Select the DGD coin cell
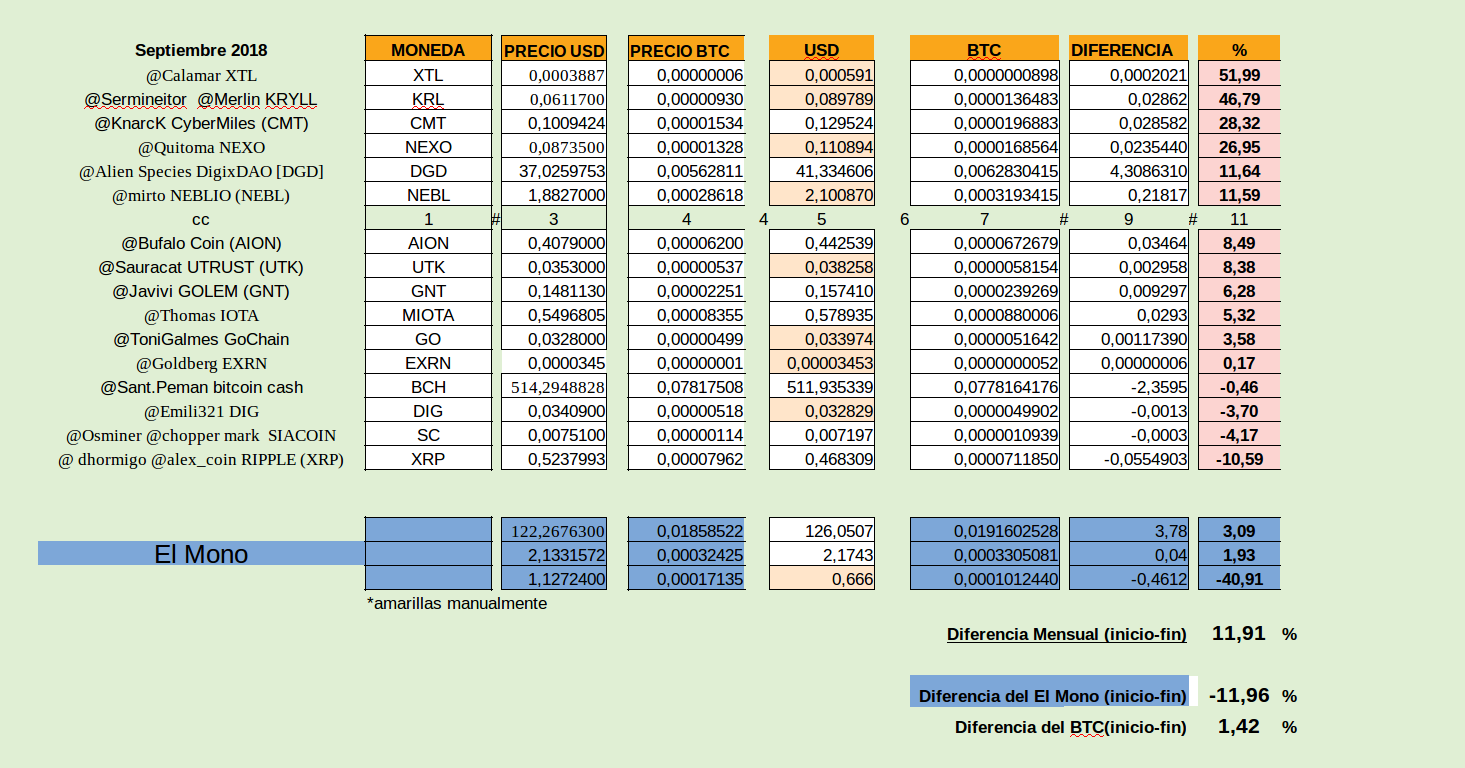Image resolution: width=1465 pixels, height=768 pixels. pyautogui.click(x=428, y=171)
